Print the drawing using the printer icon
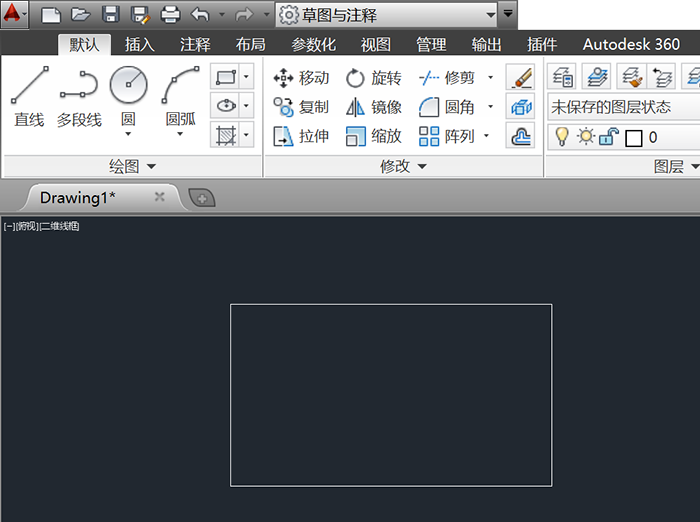Image resolution: width=700 pixels, height=522 pixels. pyautogui.click(x=170, y=15)
